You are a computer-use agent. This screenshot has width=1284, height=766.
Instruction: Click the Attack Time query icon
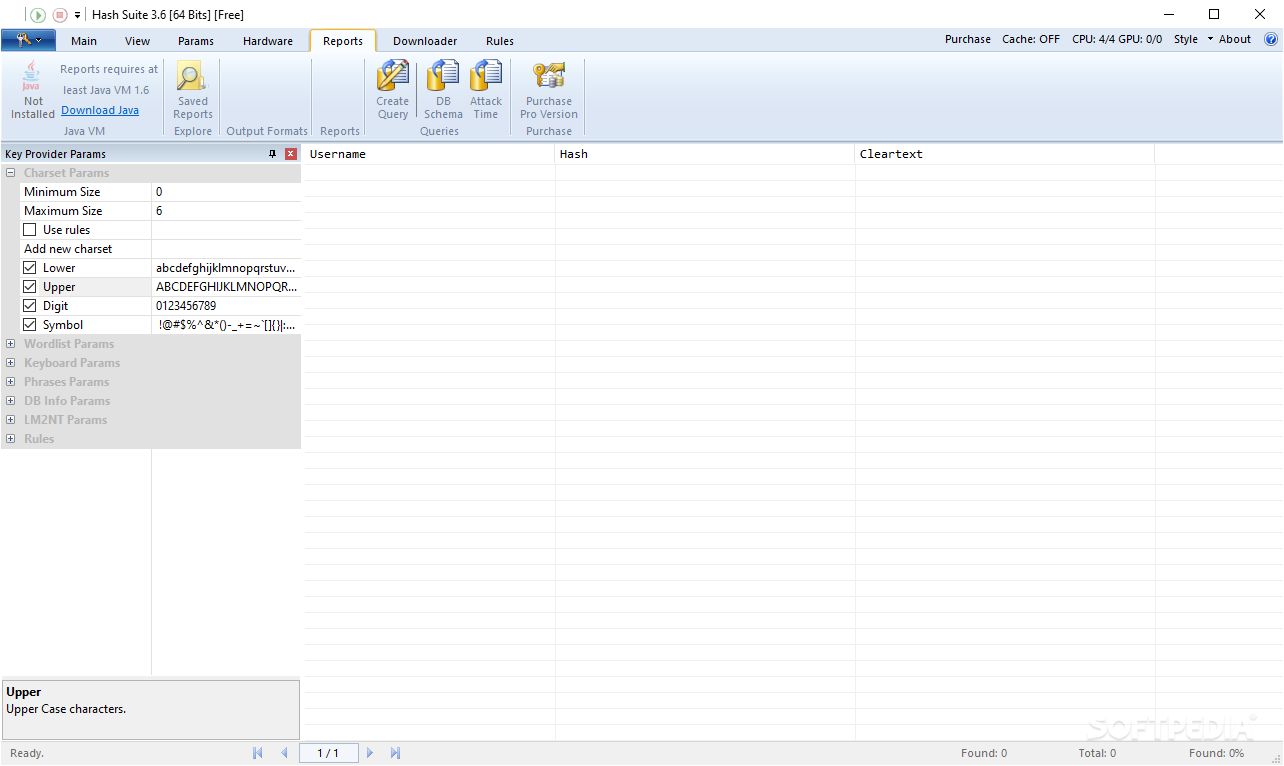click(x=486, y=90)
